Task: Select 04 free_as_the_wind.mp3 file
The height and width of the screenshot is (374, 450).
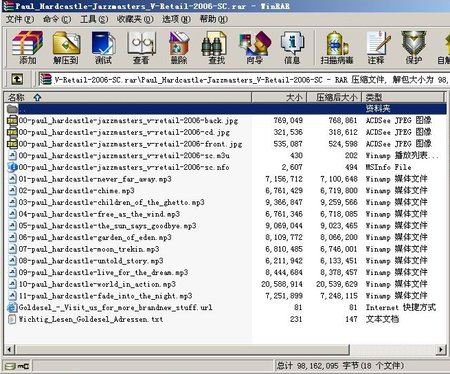Action: [x=99, y=214]
